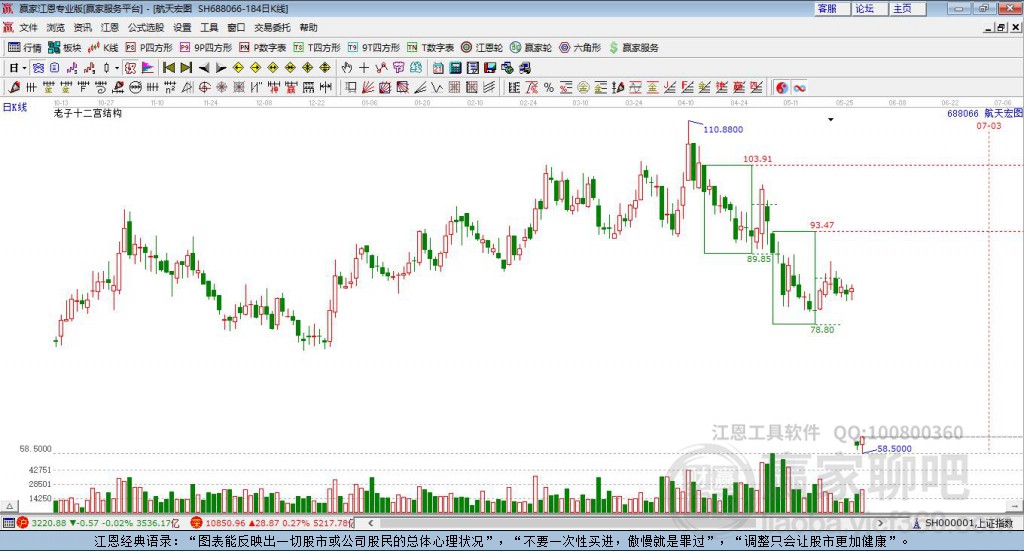Open the 设置 menu
The height and width of the screenshot is (551, 1024).
[x=182, y=27]
